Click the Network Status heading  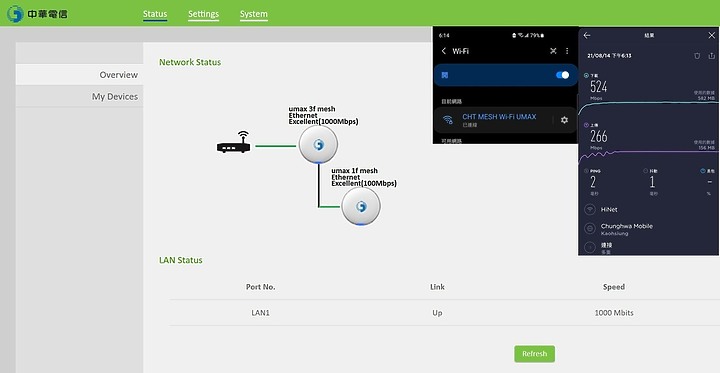(190, 62)
